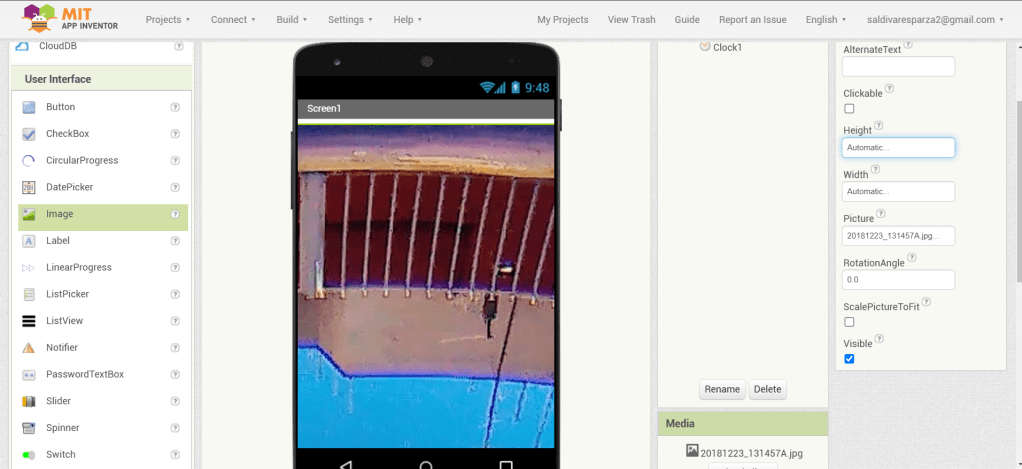The height and width of the screenshot is (469, 1022).
Task: Expand the Build dropdown menu
Action: pos(292,19)
